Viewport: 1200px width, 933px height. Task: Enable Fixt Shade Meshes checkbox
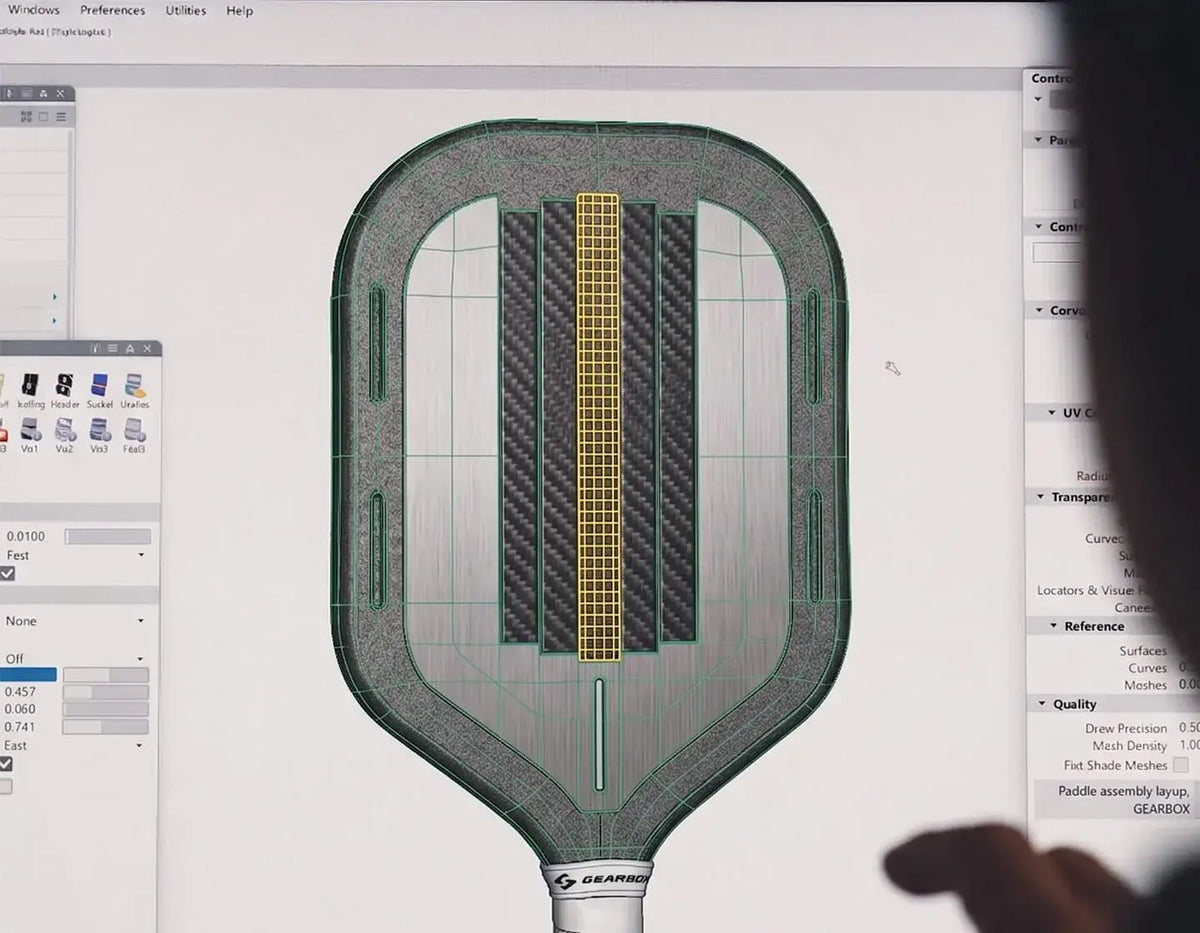click(x=1180, y=765)
